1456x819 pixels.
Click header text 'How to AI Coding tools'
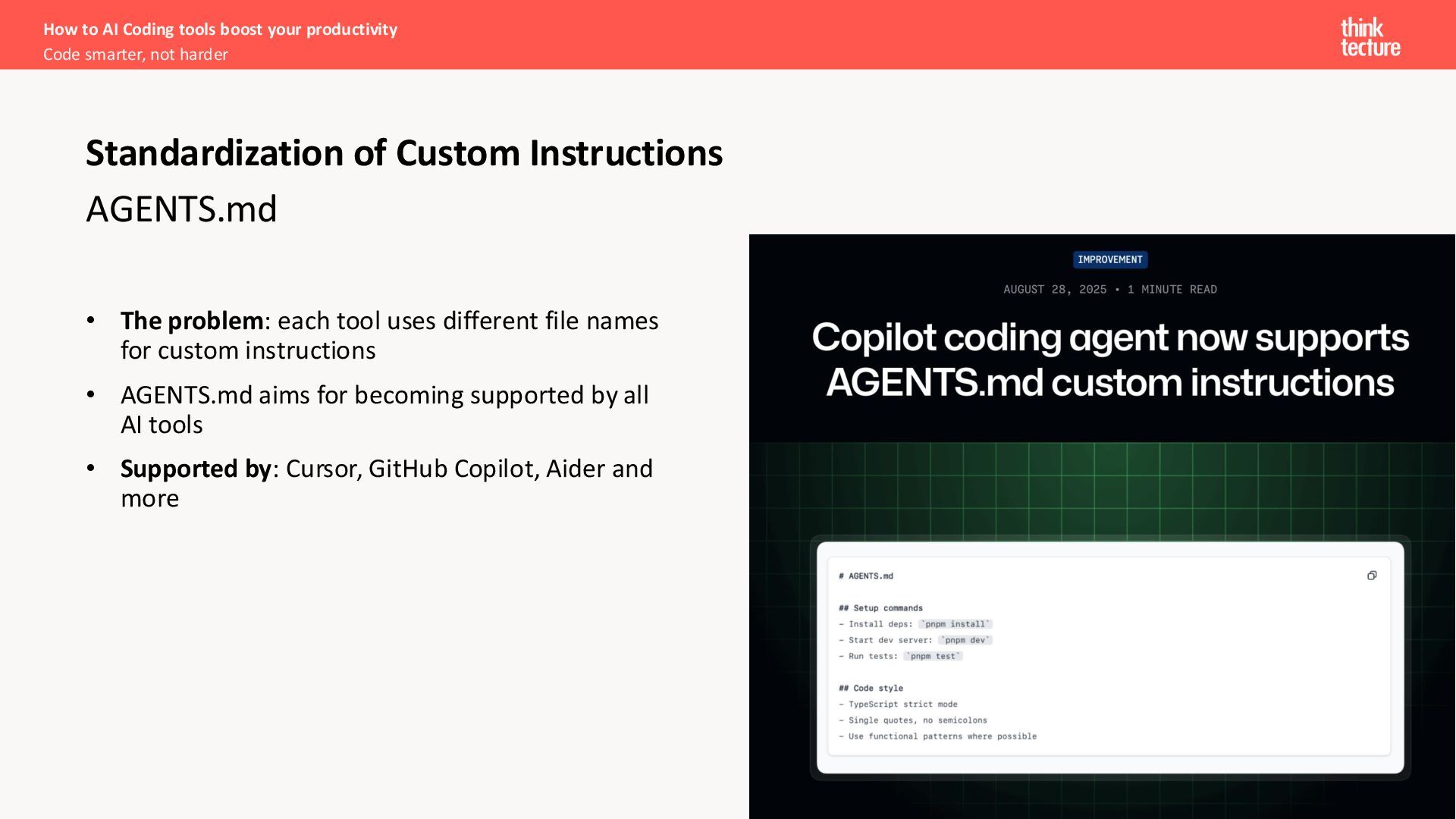(x=220, y=30)
